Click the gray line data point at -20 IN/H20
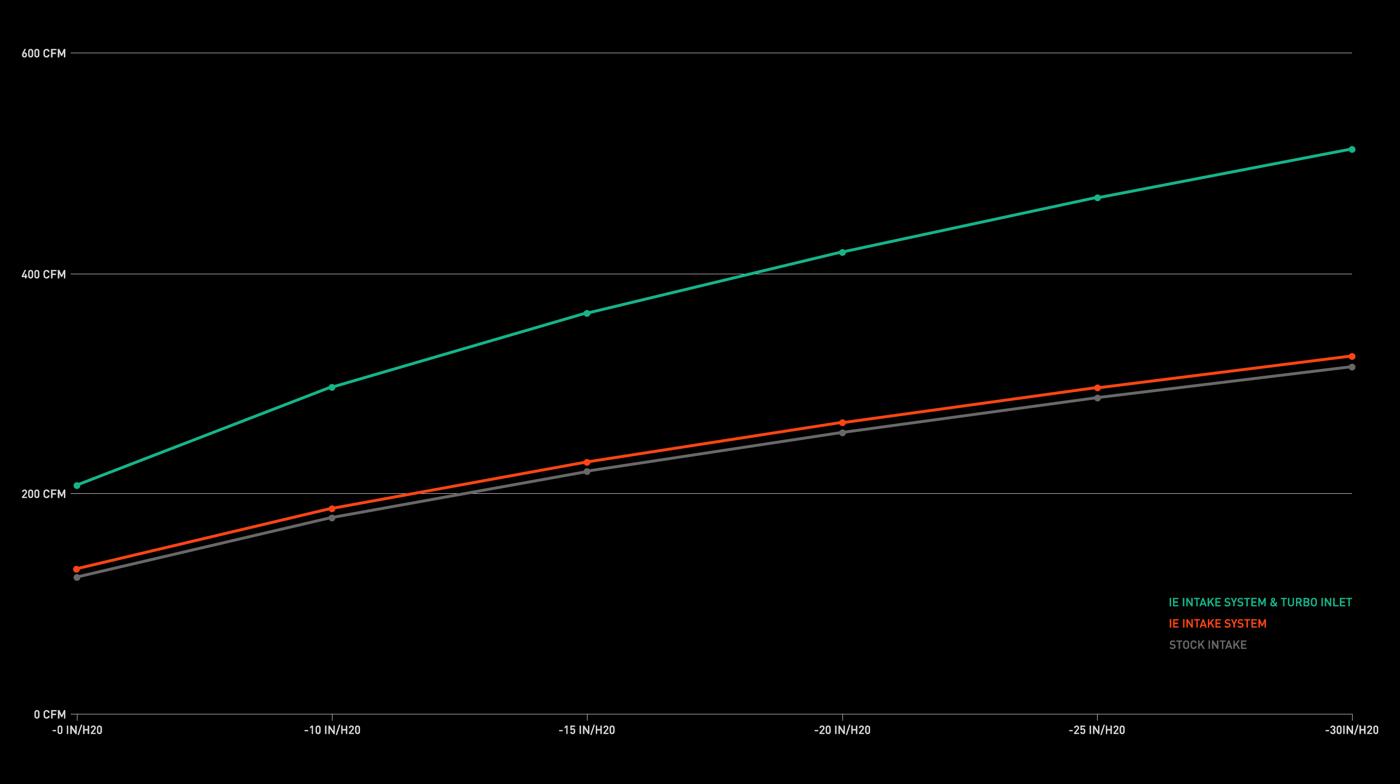Viewport: 1400px width, 784px height. click(x=842, y=432)
